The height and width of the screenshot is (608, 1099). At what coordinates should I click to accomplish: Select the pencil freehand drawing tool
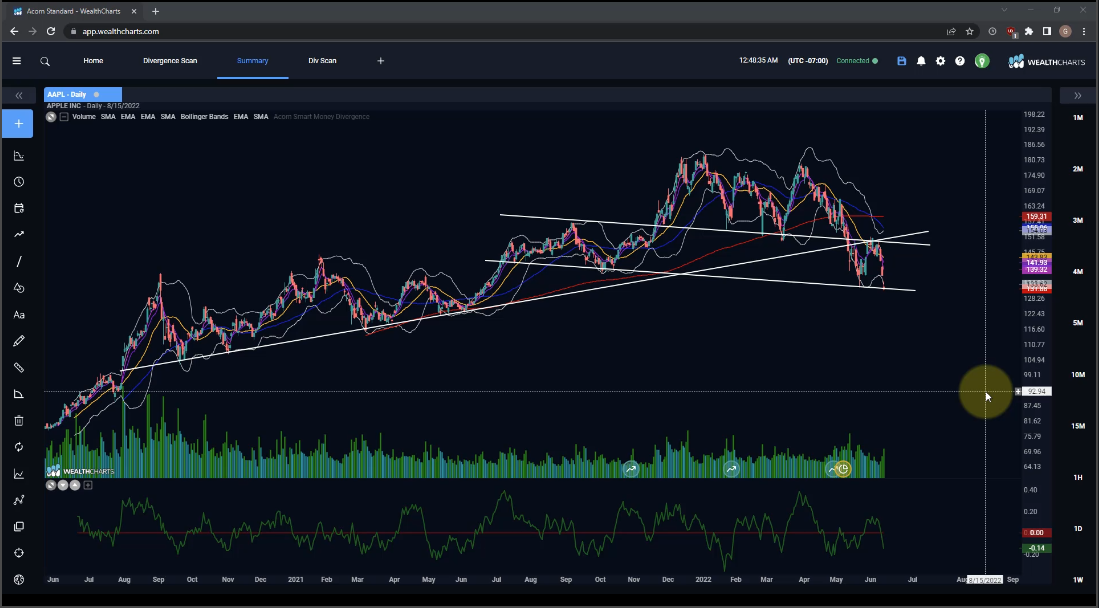coord(19,341)
